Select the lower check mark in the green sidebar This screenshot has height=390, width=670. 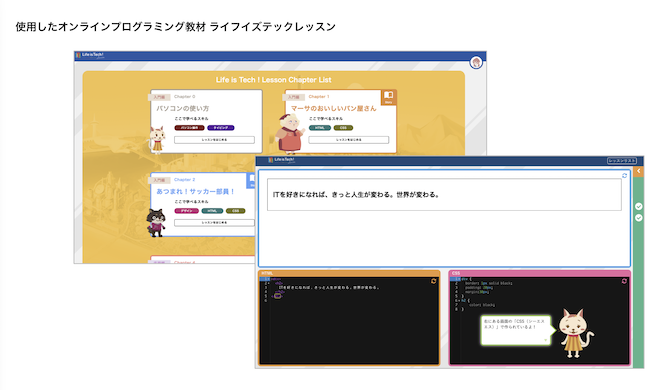[x=638, y=218]
